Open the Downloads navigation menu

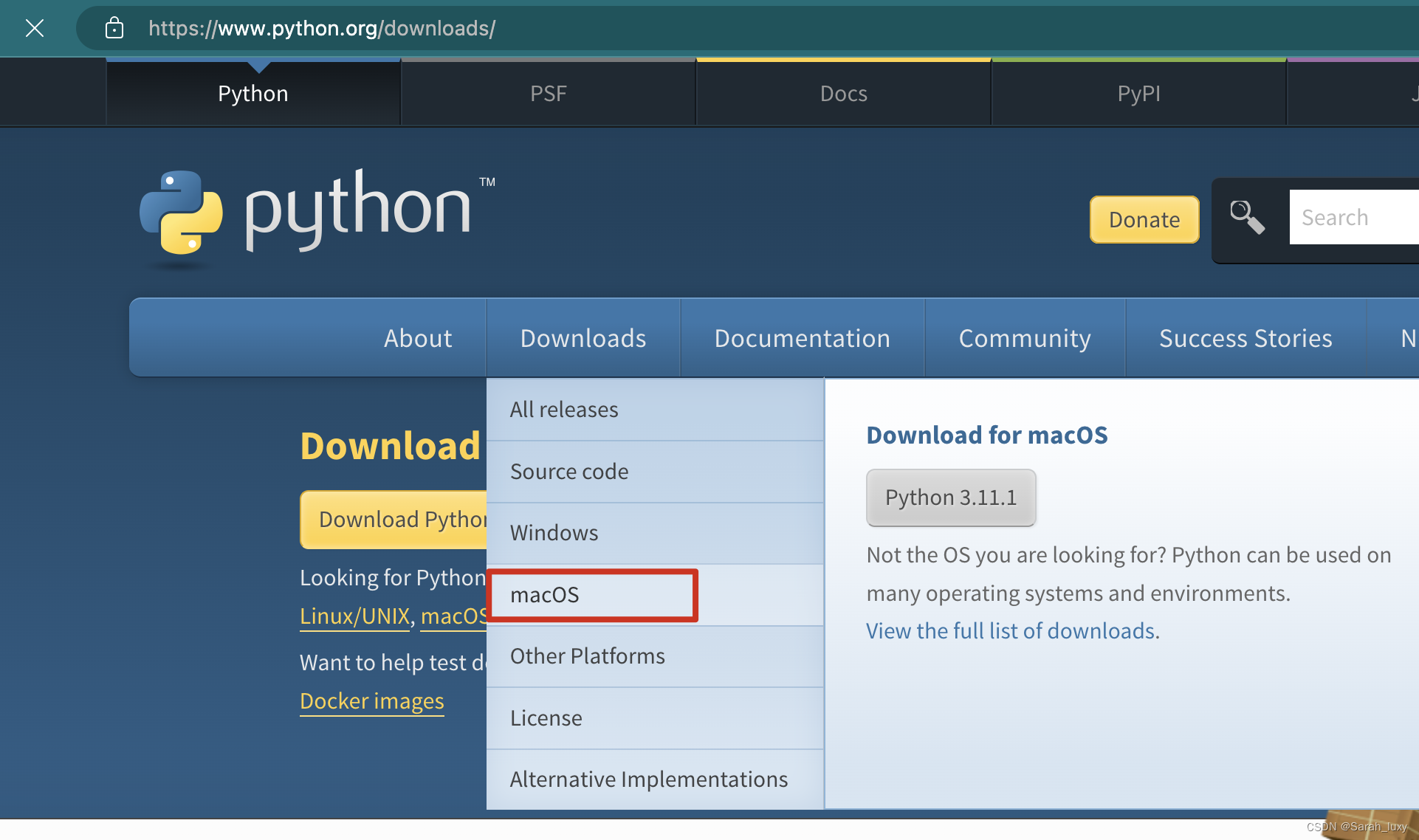tap(583, 338)
